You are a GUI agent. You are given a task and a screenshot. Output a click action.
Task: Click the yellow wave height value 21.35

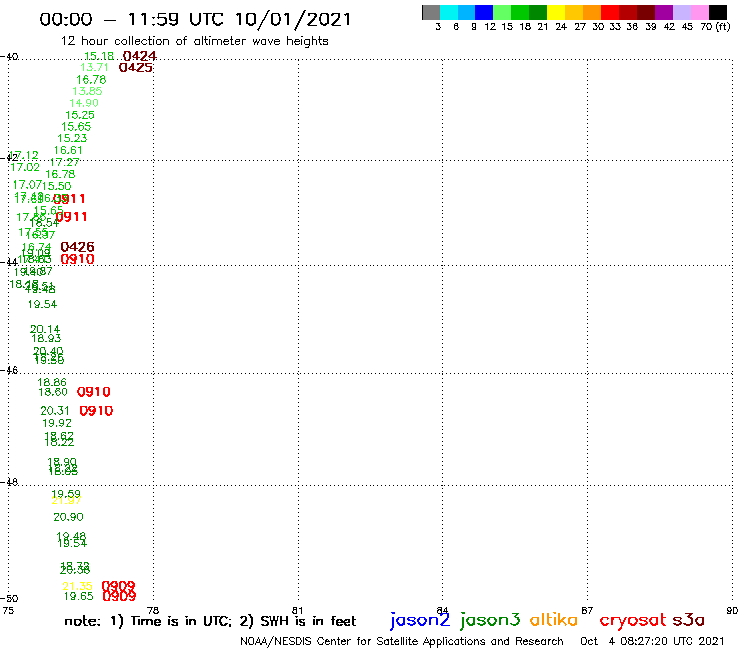[x=77, y=587]
